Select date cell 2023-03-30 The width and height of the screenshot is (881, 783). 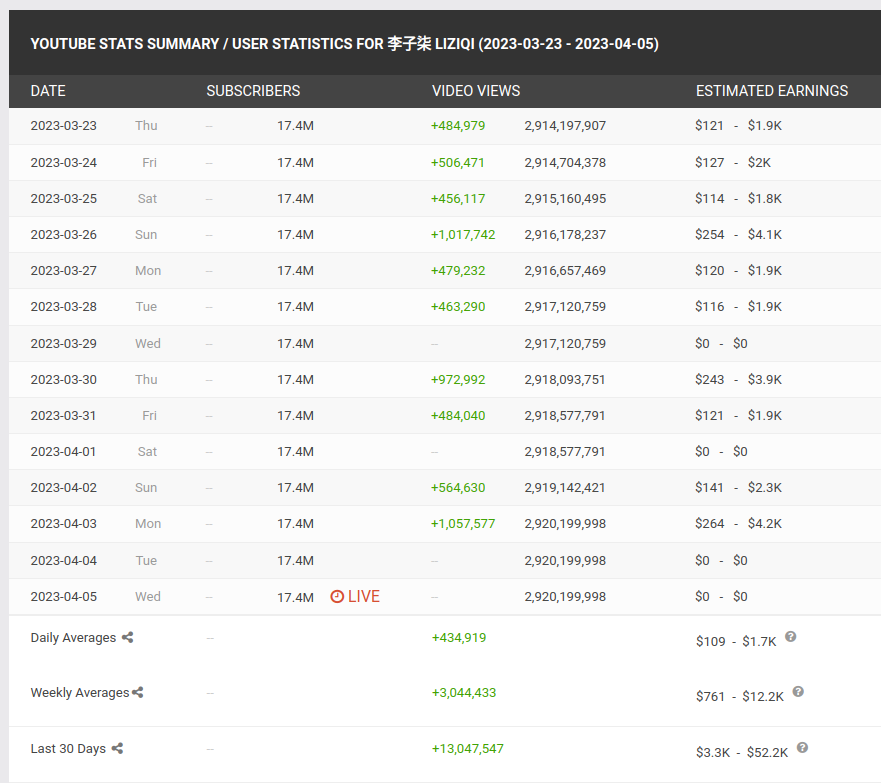tap(63, 380)
